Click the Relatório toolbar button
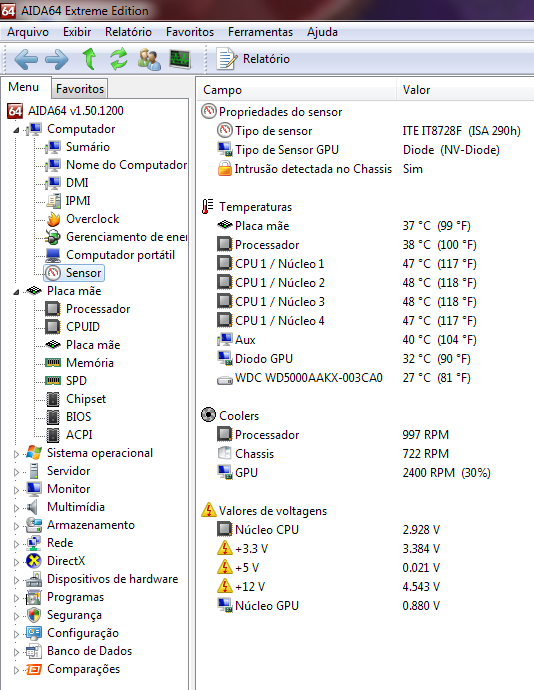 coord(254,59)
